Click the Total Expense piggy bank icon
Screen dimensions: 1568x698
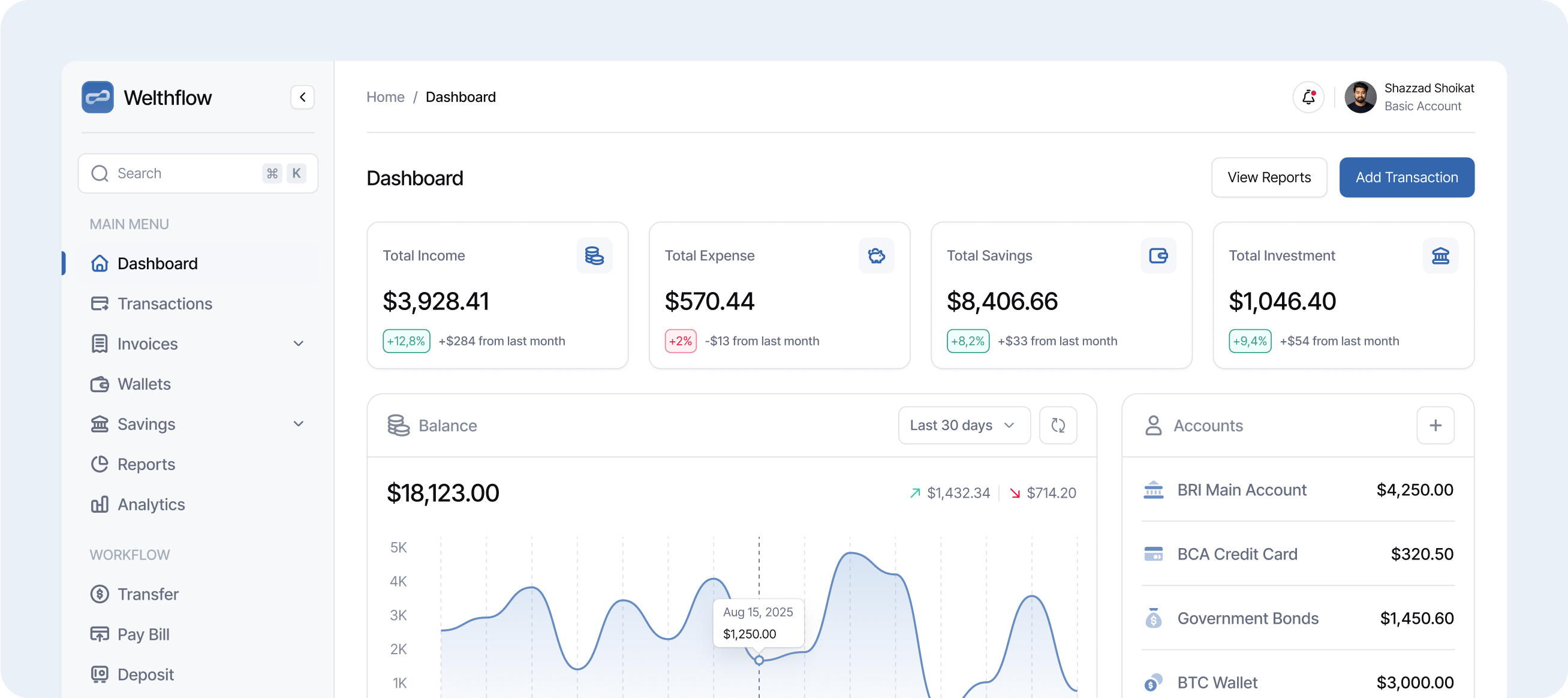click(x=877, y=255)
